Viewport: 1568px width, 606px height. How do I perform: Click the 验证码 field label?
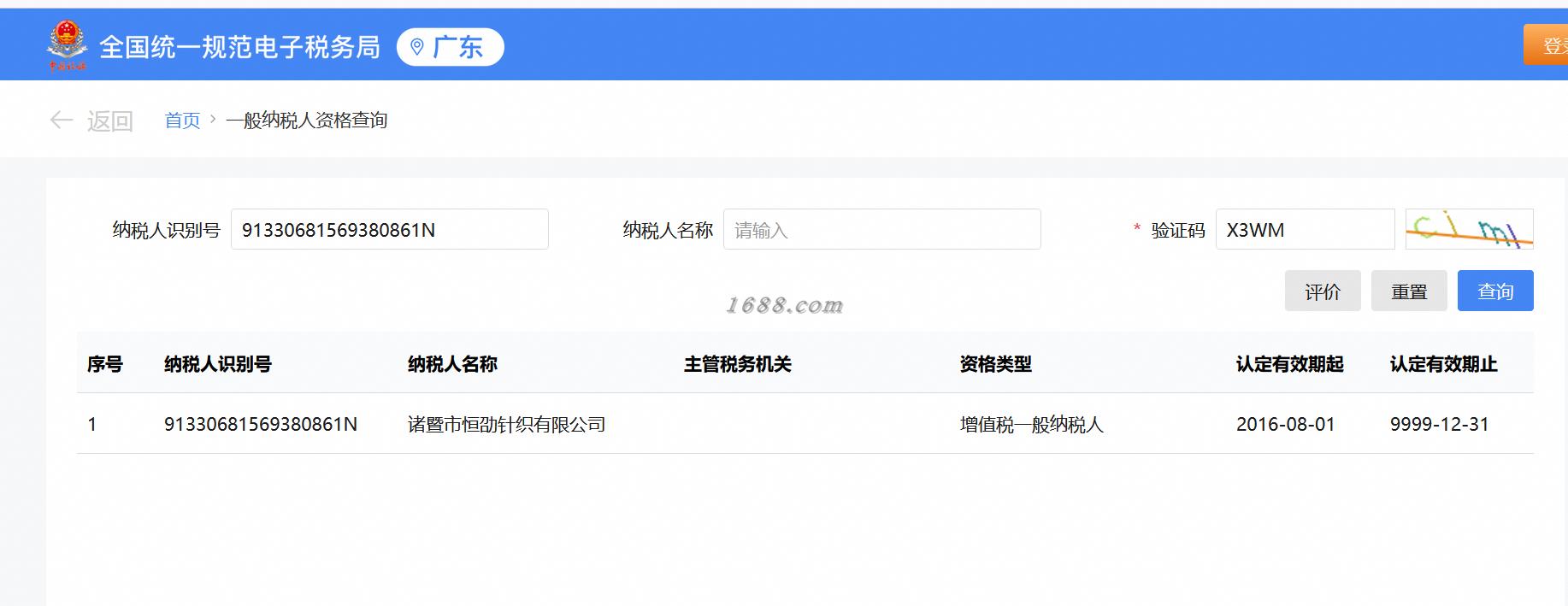1178,230
